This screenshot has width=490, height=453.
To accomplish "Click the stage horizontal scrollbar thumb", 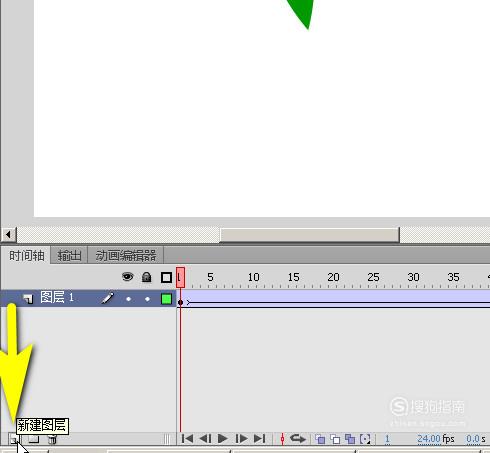I will (309, 235).
